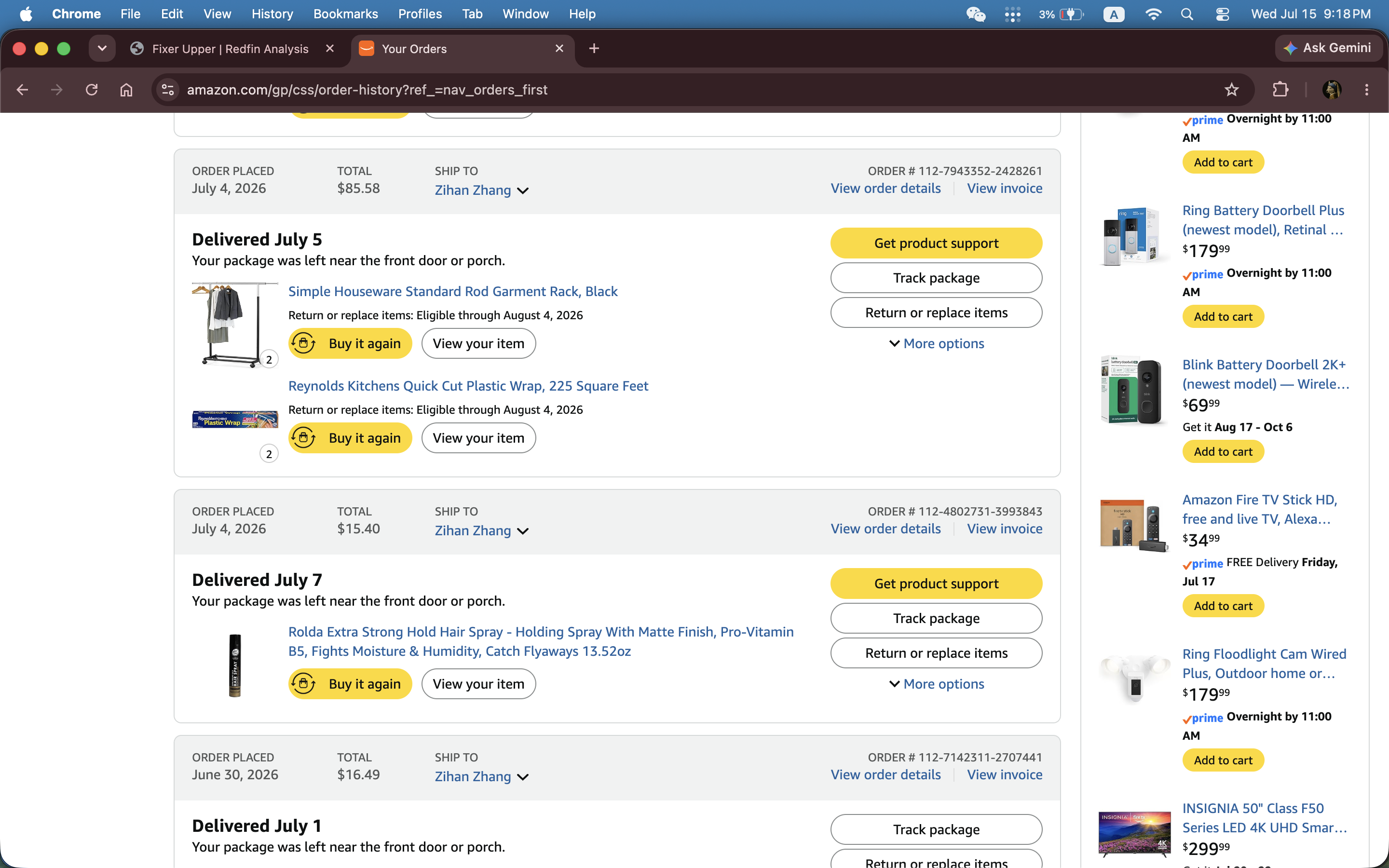
Task: View site information icon in address bar
Action: pyautogui.click(x=168, y=90)
